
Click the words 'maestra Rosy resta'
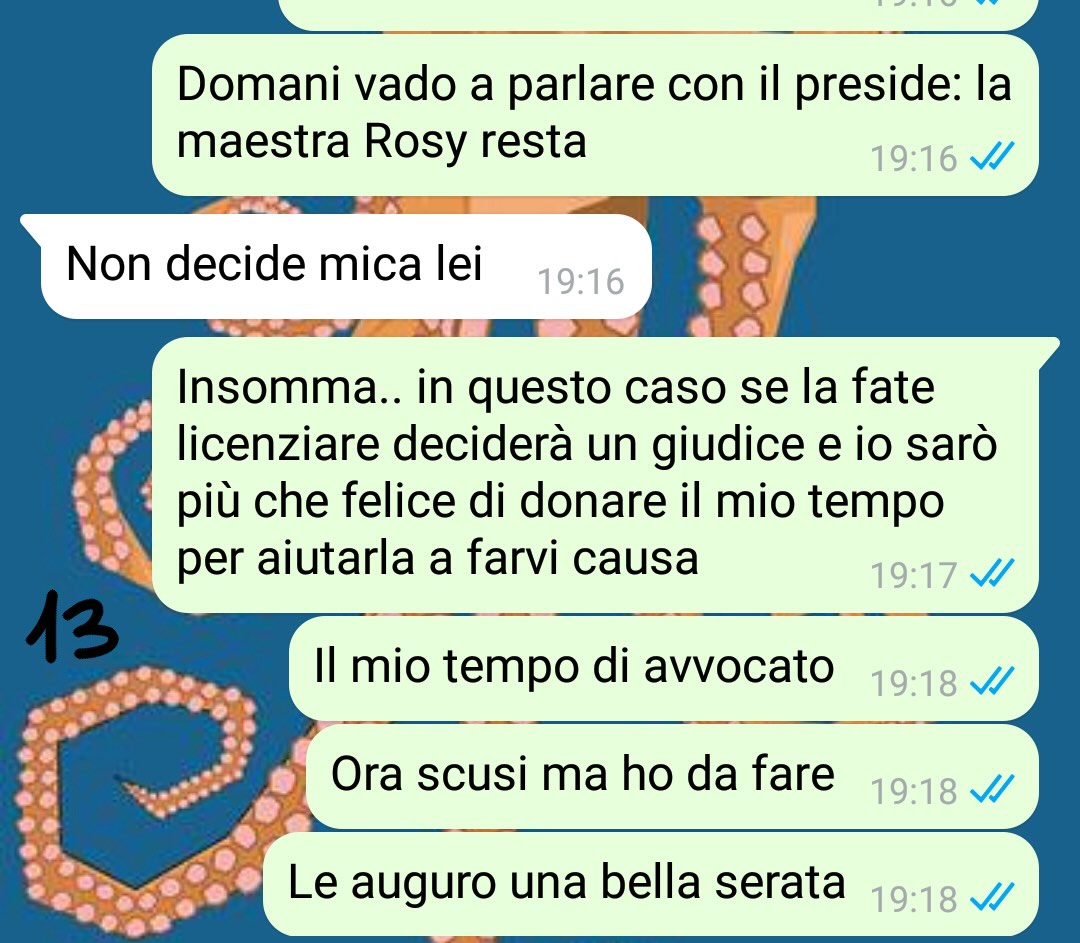(x=382, y=143)
